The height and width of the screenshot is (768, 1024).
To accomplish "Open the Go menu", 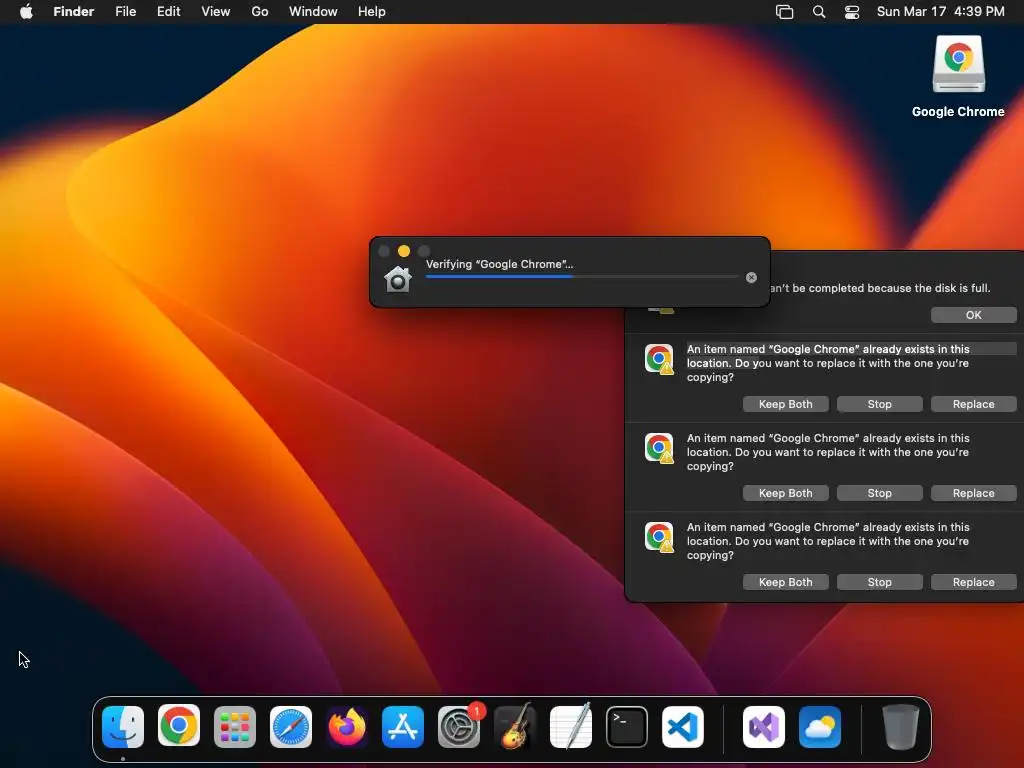I will [x=260, y=12].
